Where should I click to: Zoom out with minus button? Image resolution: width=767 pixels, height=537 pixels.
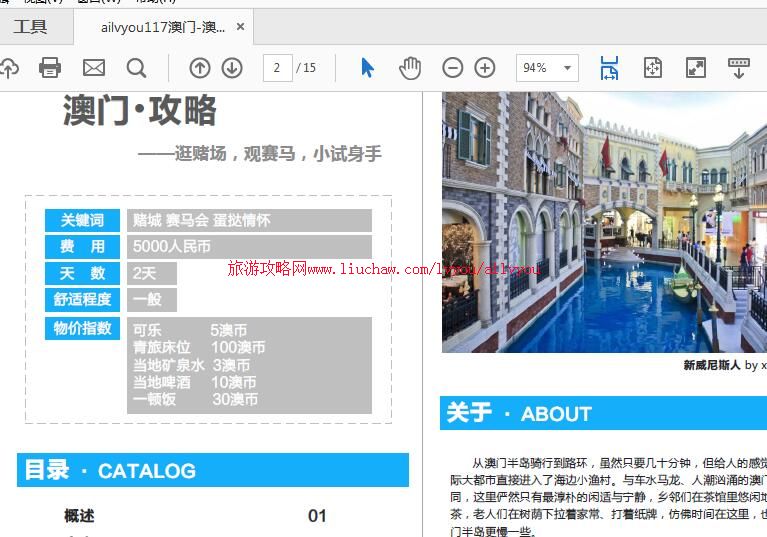(x=453, y=68)
